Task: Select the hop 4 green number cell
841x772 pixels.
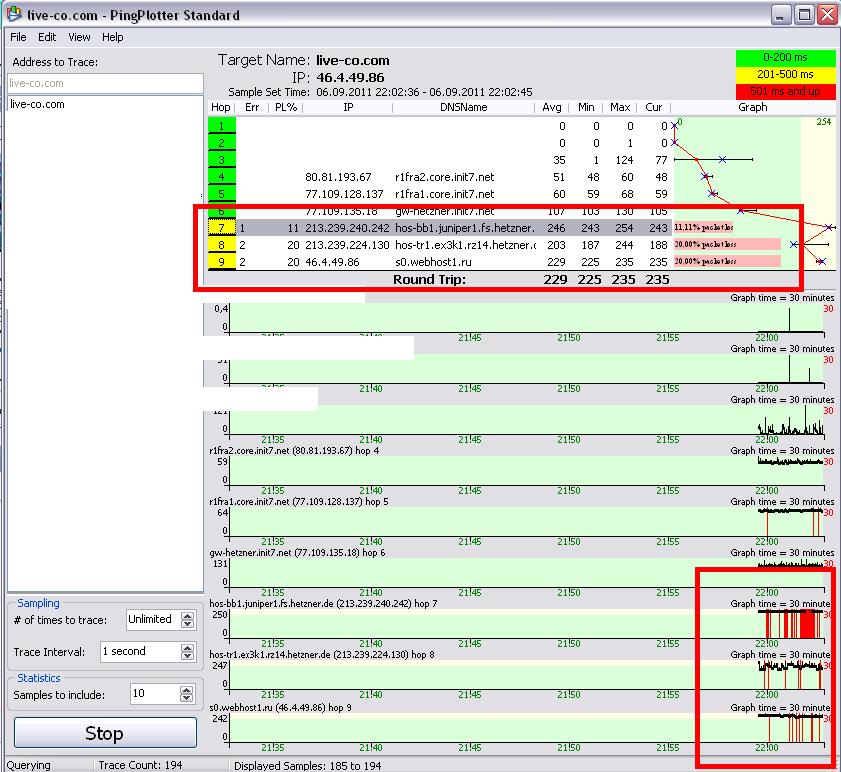Action: pos(221,177)
